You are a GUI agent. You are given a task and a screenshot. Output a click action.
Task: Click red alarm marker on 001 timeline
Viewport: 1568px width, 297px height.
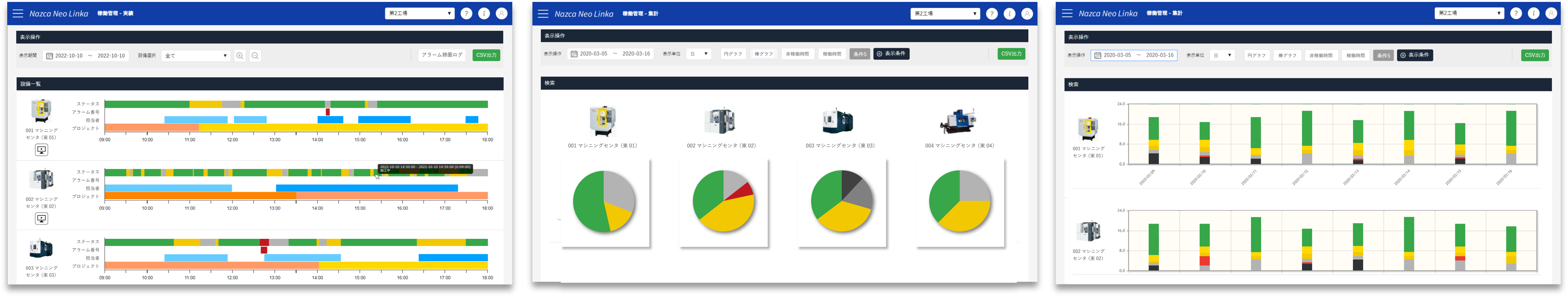(328, 112)
